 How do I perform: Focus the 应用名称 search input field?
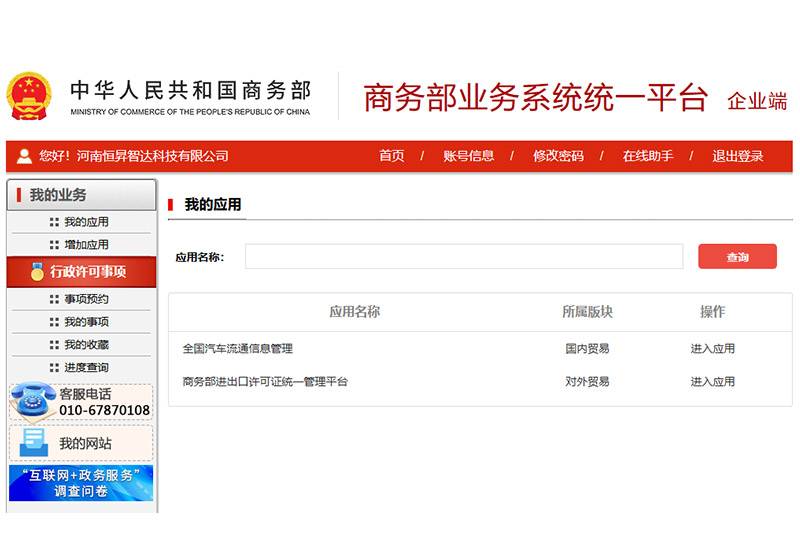(x=463, y=257)
